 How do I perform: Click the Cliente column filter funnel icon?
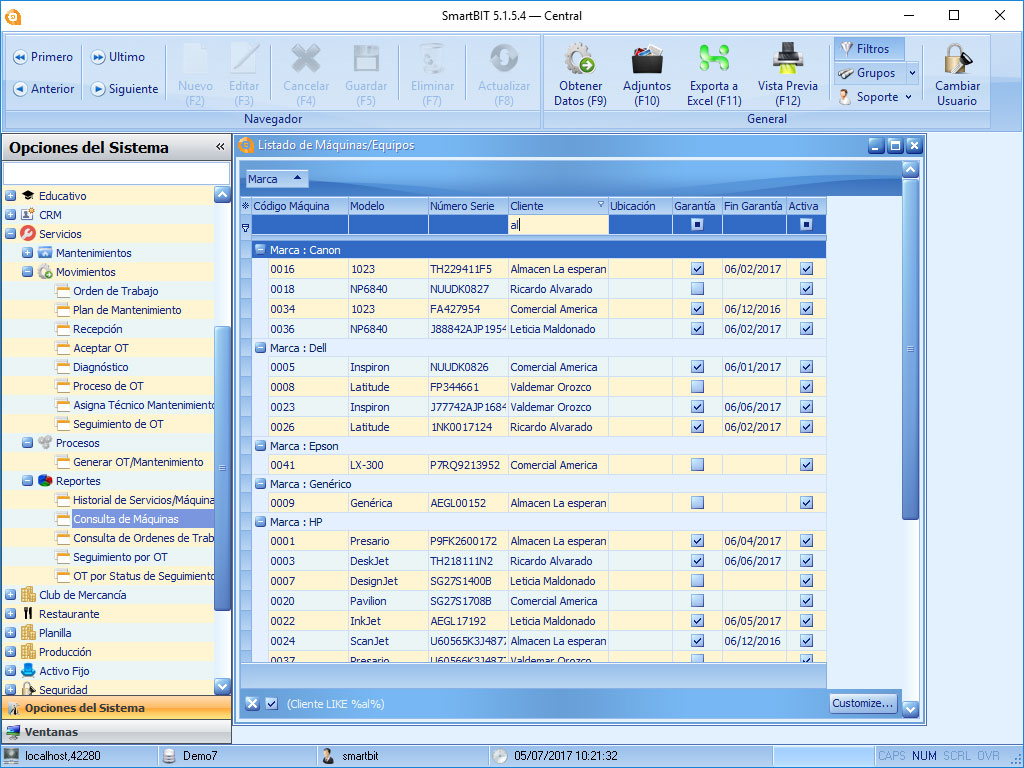click(x=601, y=204)
